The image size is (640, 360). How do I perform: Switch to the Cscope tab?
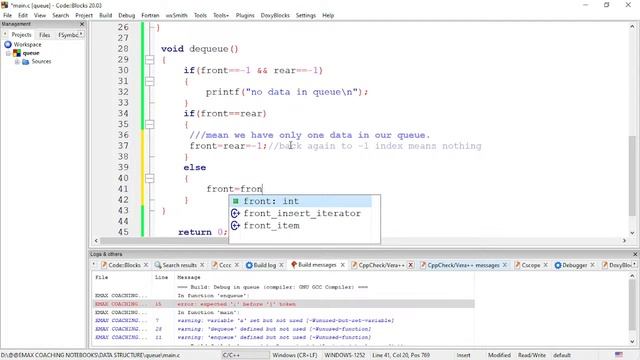(527, 265)
